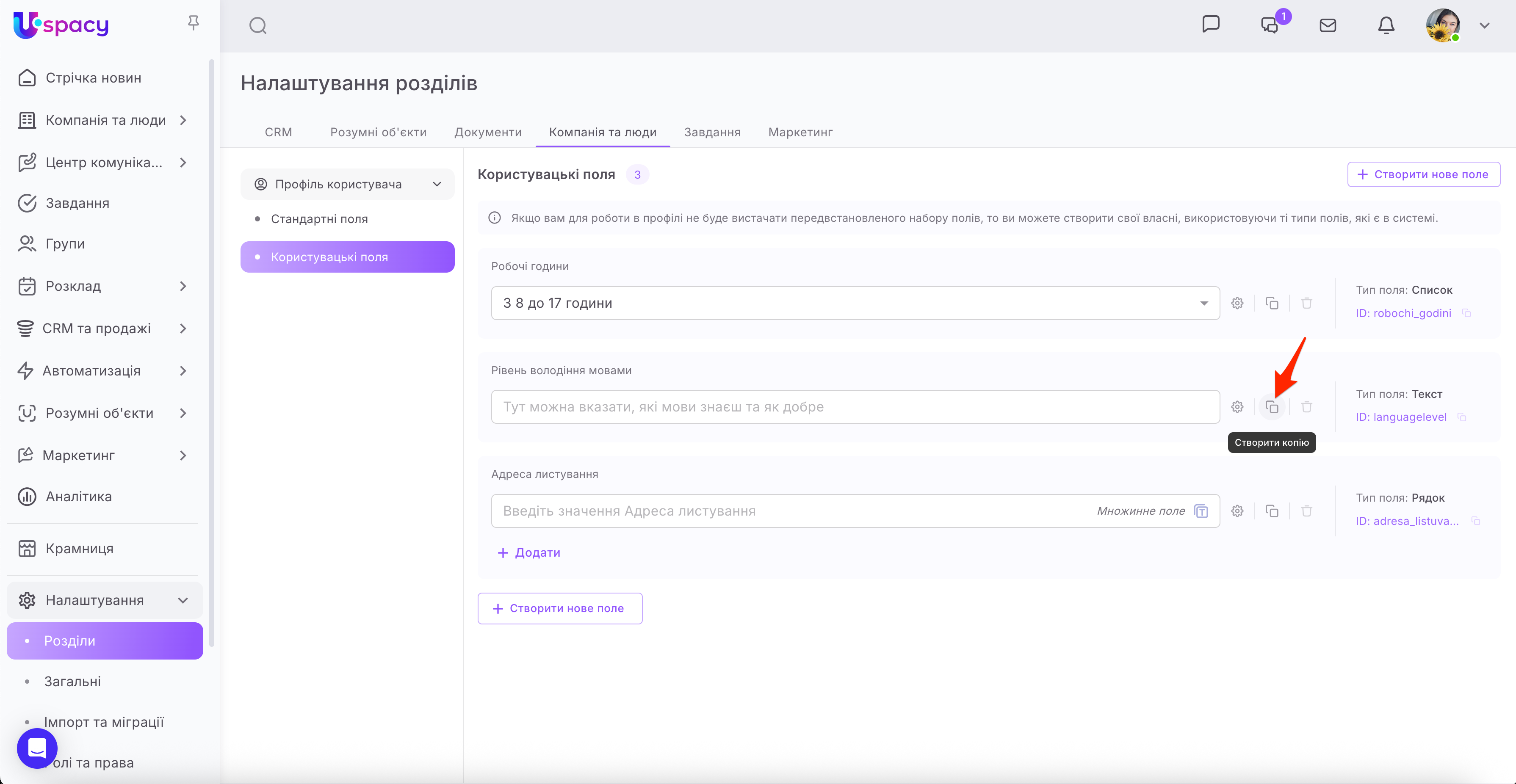This screenshot has height=784, width=1516.
Task: Open the support chat widget bubble
Action: (37, 748)
